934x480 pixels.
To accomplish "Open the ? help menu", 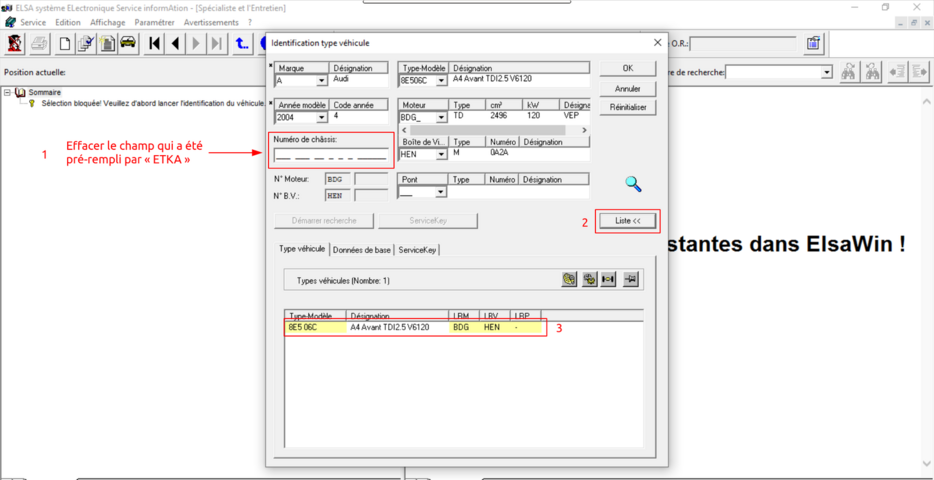I will tap(250, 22).
